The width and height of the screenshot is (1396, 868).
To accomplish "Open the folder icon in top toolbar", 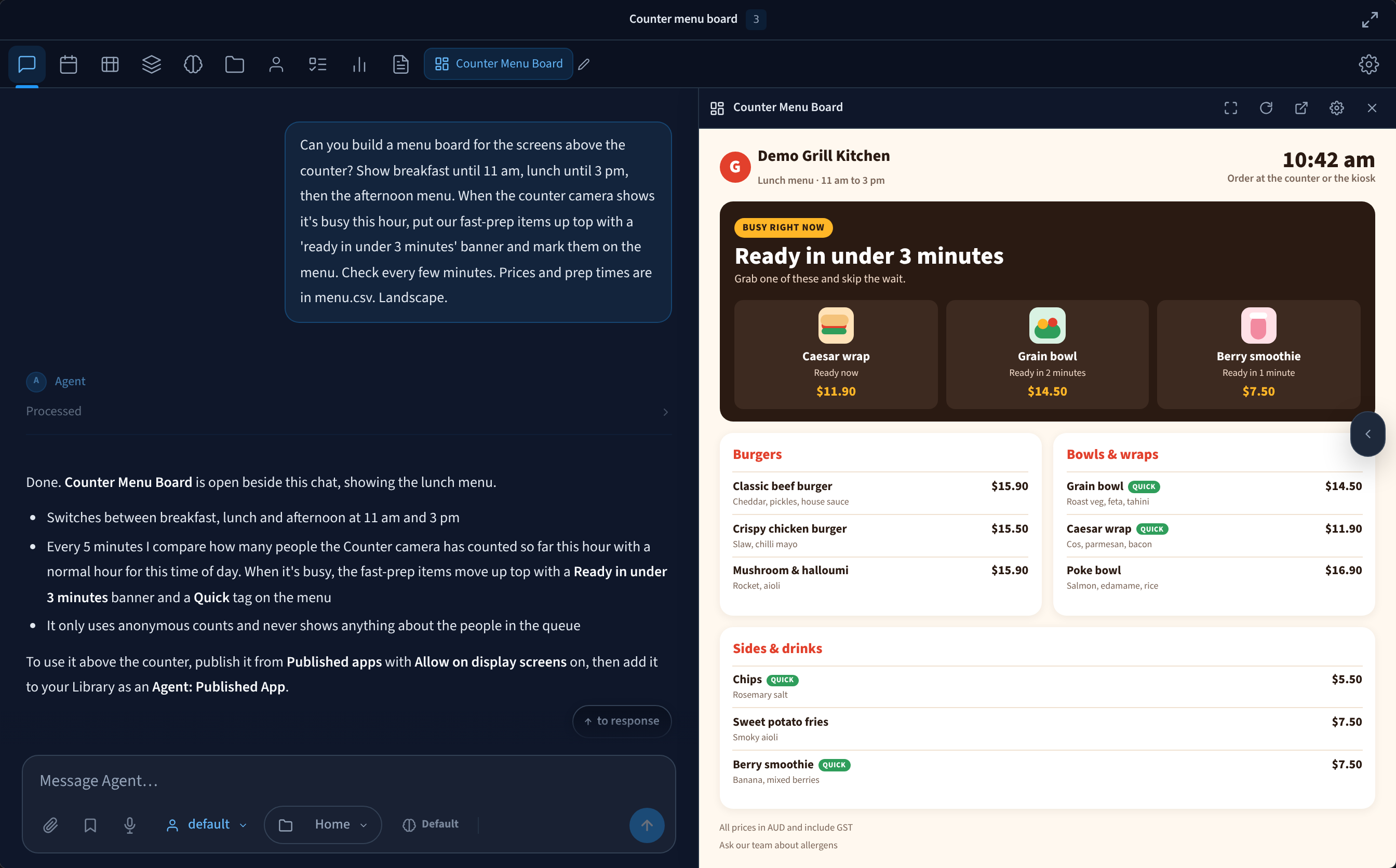I will tap(234, 64).
